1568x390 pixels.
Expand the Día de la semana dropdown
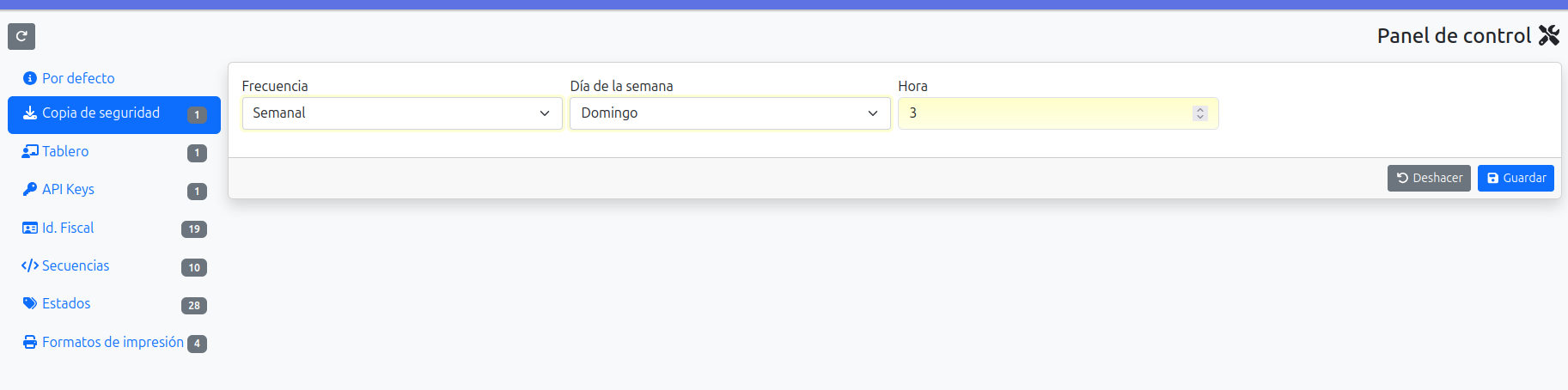729,113
